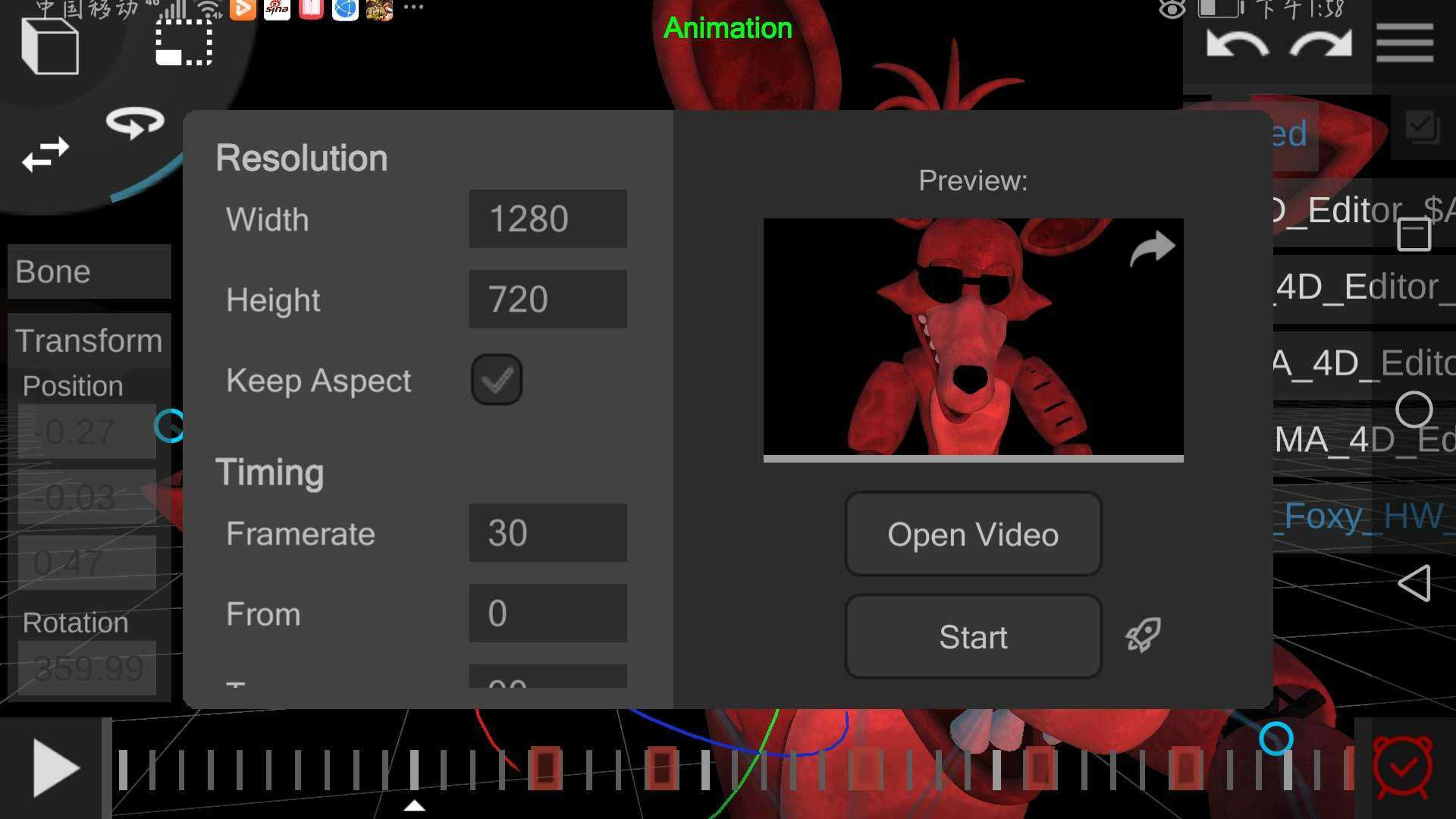Toggle the Keep Aspect checkbox

coord(497,380)
